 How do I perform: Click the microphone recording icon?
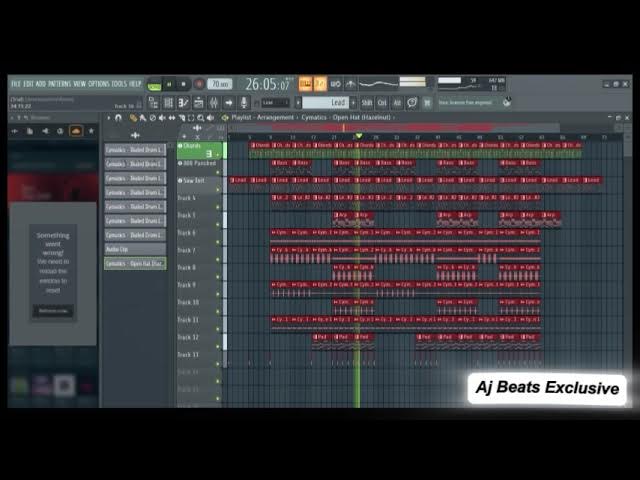[x=244, y=102]
